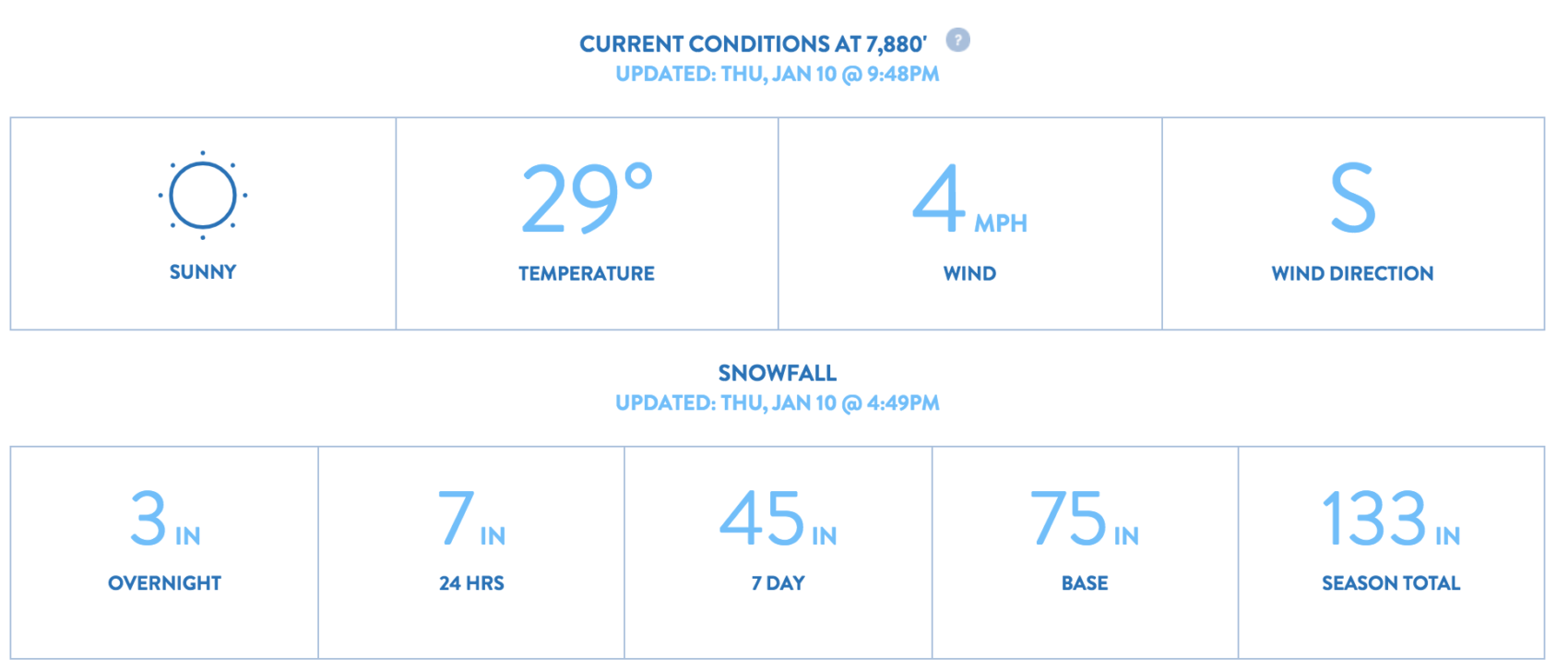Screen dimensions: 1568x671
Task: Click the SNOWFALL section heading
Action: coord(778,373)
